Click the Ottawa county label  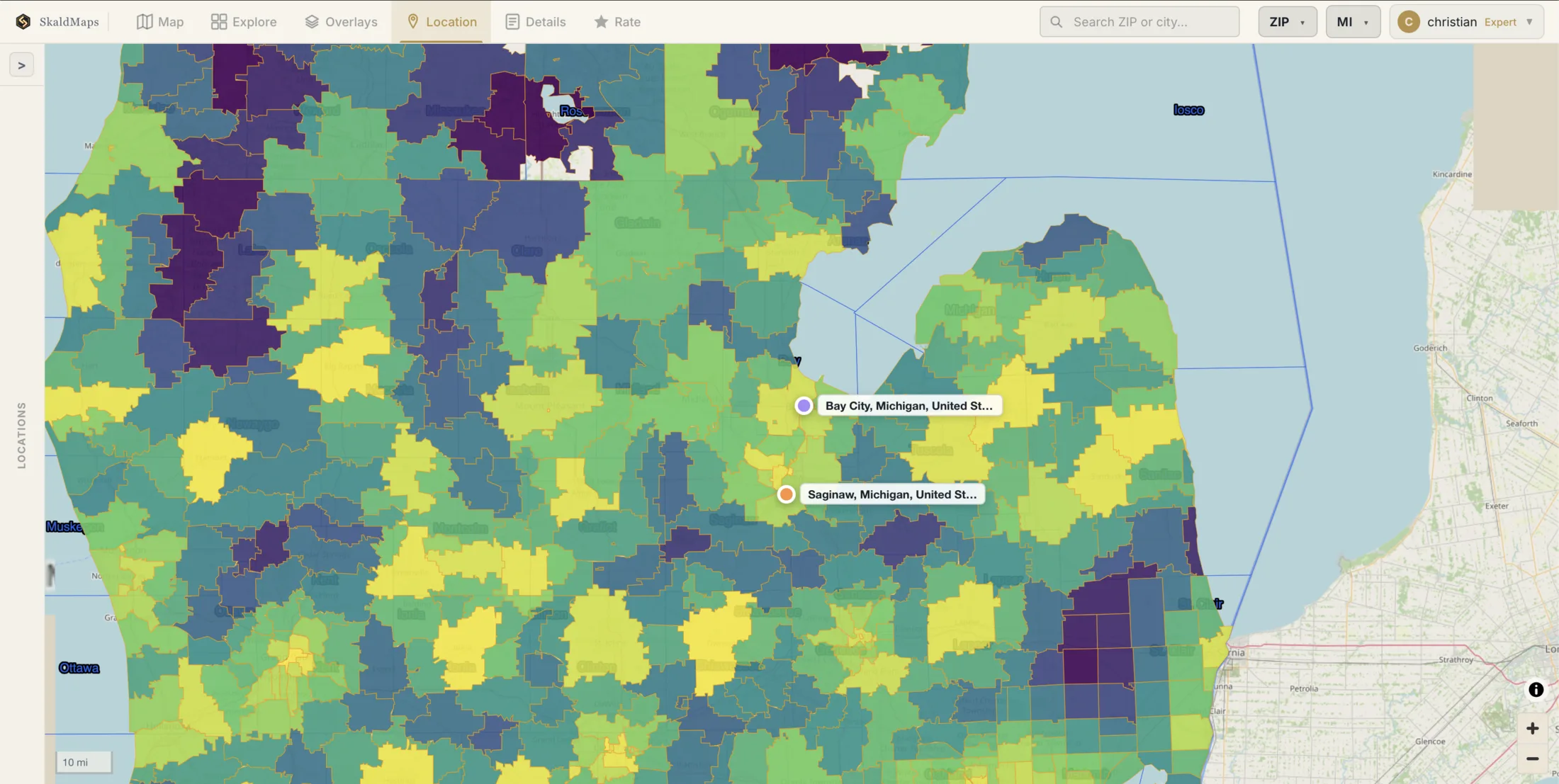79,668
